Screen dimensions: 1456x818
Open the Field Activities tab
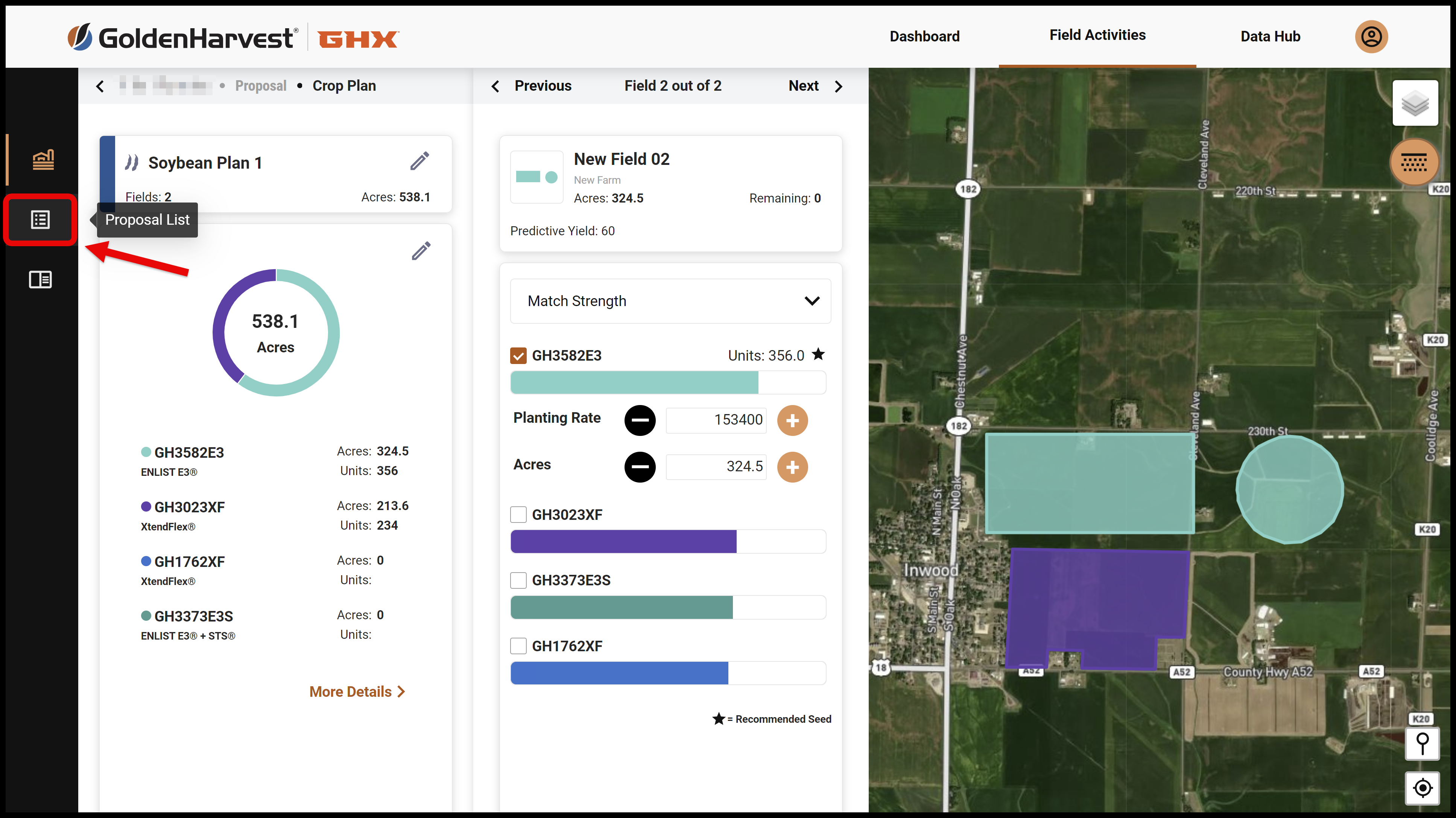[x=1098, y=35]
